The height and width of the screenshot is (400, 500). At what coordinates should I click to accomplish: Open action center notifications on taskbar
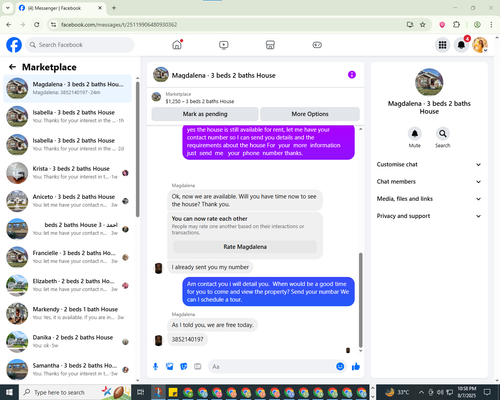(487, 392)
